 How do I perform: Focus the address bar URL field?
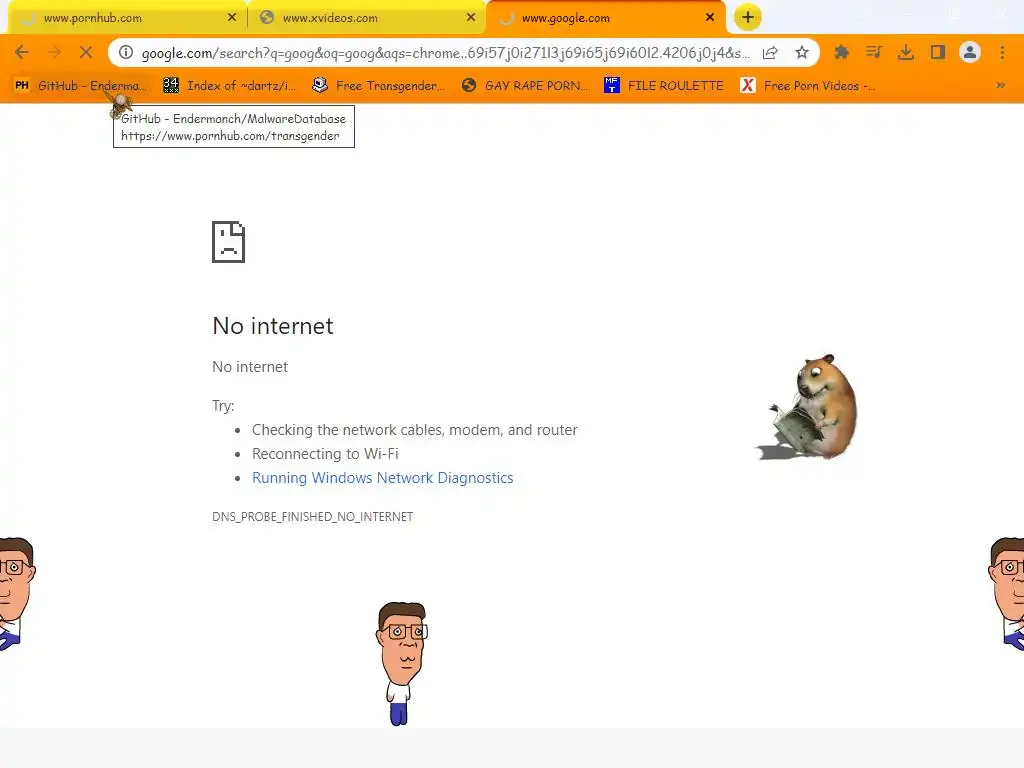click(x=445, y=53)
